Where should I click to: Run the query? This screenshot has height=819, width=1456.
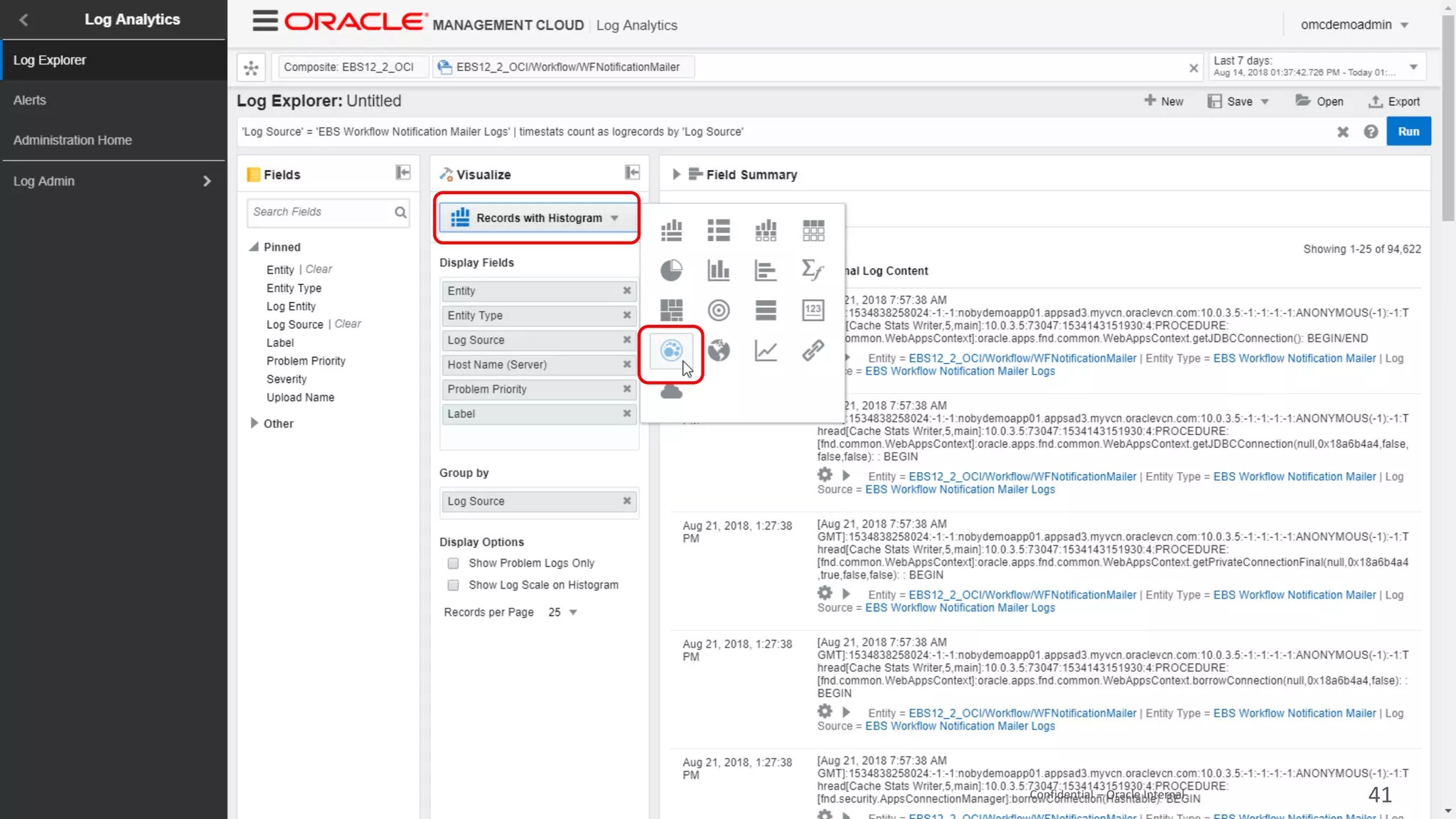point(1408,132)
